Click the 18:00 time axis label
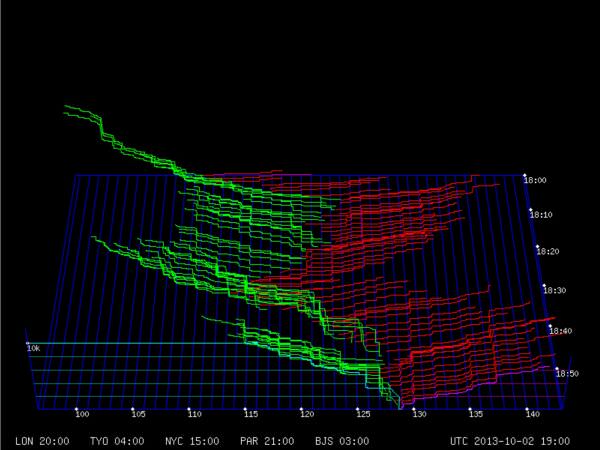Screen dimensions: 600x450 pos(535,180)
